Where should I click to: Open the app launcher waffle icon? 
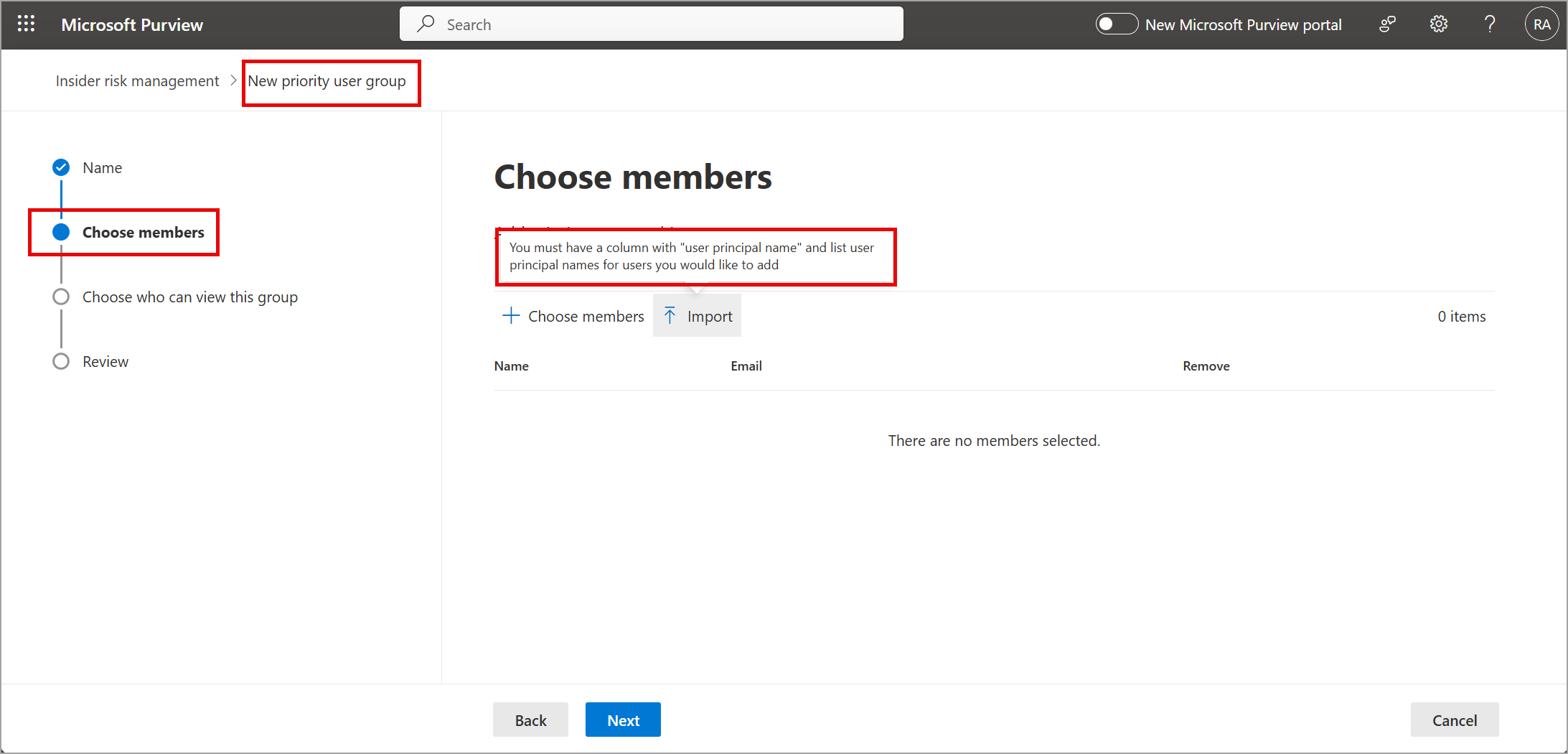[26, 24]
